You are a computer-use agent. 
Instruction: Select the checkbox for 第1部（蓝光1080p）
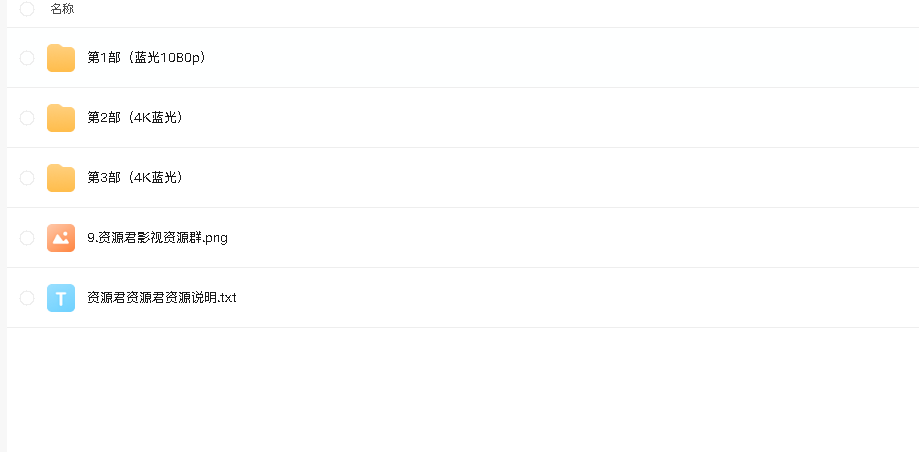[x=27, y=58]
